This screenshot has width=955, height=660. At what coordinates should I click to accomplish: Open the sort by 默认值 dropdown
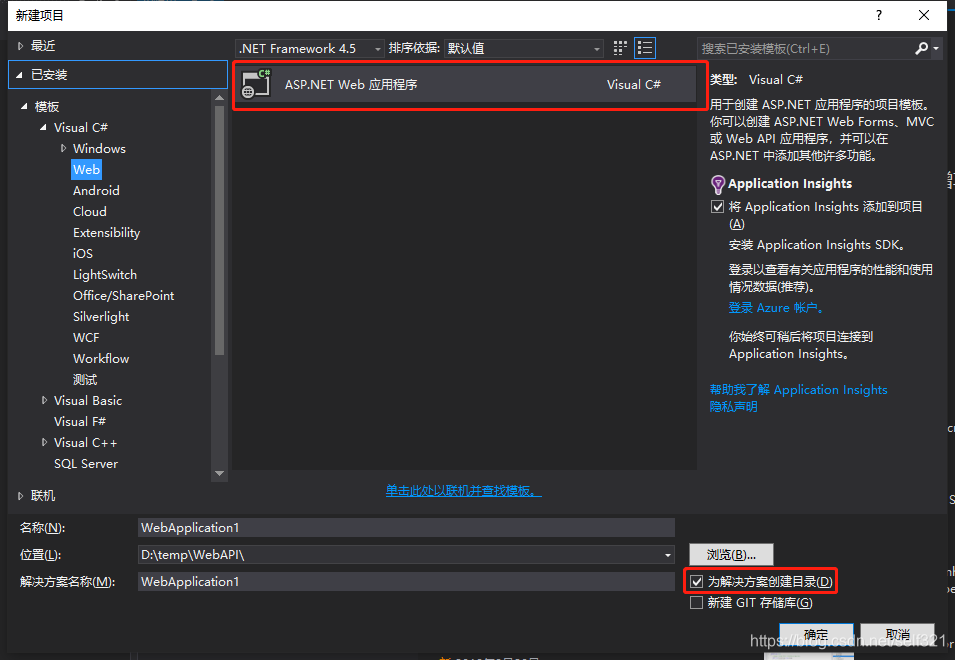coord(524,48)
